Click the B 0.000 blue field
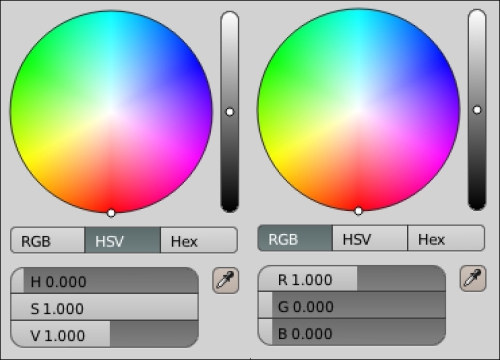The image size is (500, 360). [352, 332]
